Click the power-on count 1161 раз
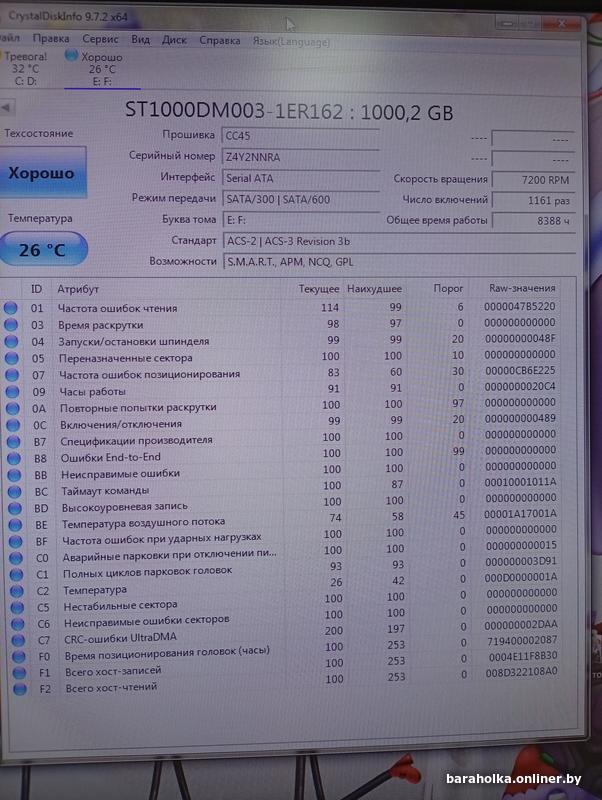The height and width of the screenshot is (800, 602). tap(533, 201)
